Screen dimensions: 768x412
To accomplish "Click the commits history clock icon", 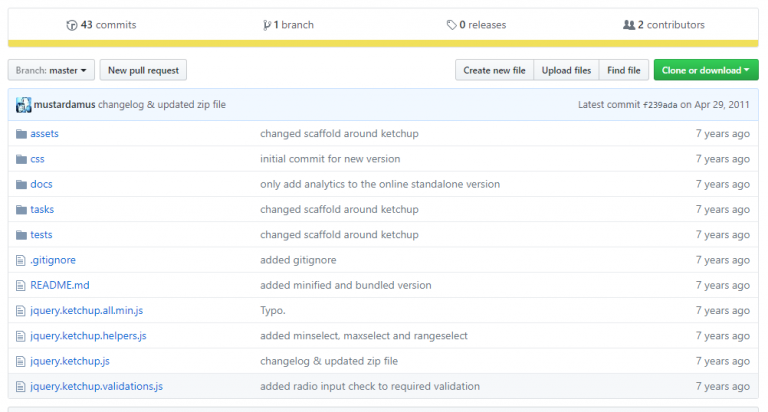I will (x=72, y=25).
